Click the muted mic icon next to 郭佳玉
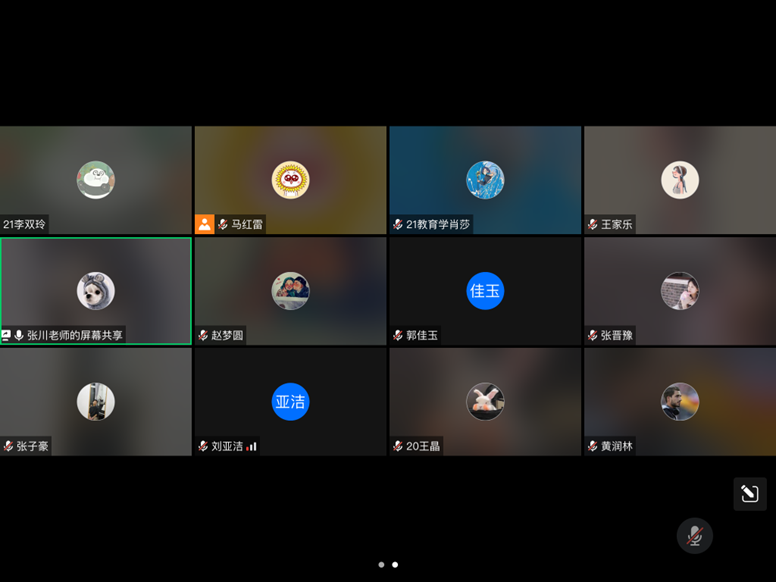The image size is (776, 582). (398, 336)
